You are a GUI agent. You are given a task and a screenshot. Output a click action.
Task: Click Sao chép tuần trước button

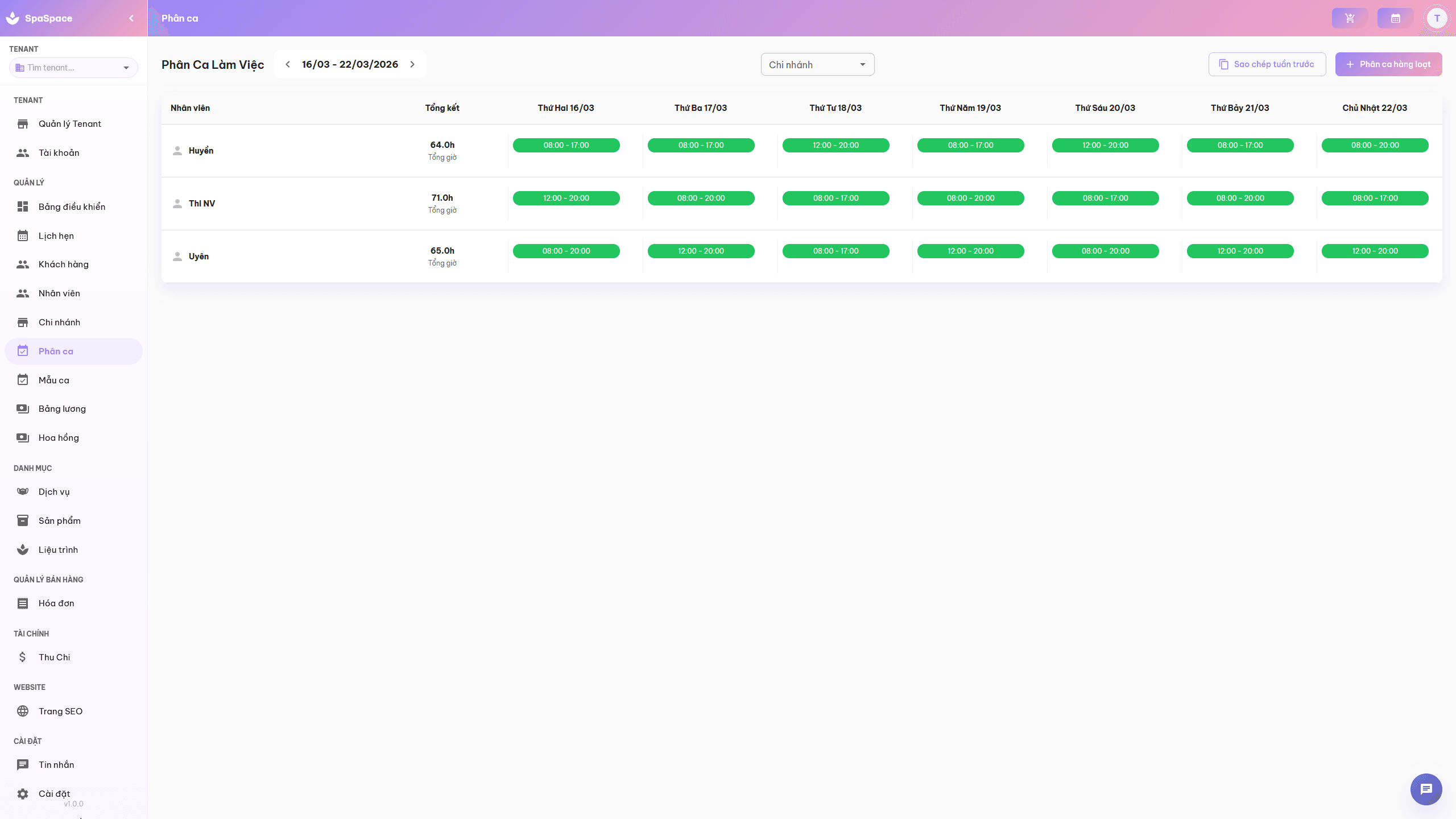tap(1267, 64)
